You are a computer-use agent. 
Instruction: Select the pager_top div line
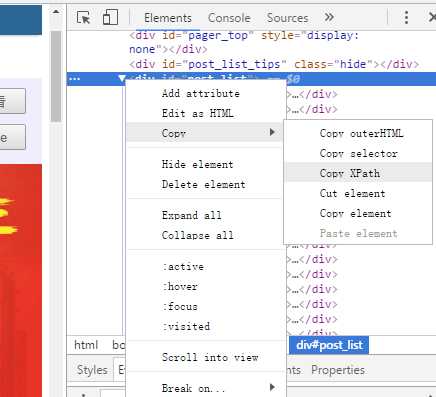(x=244, y=42)
